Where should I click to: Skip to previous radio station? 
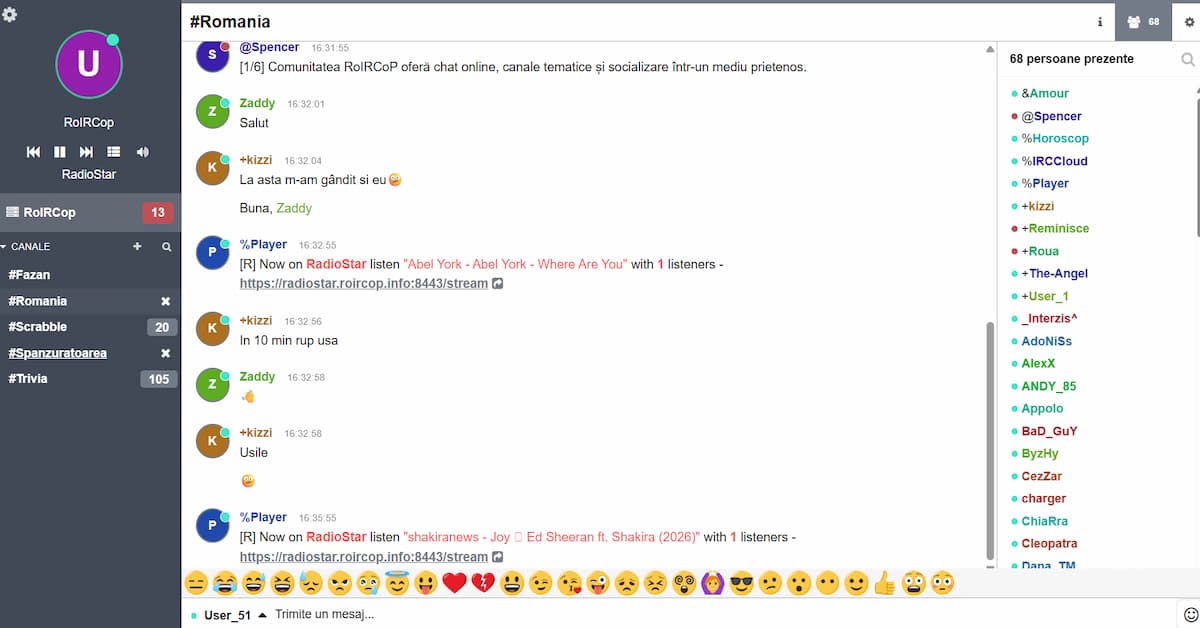(33, 152)
